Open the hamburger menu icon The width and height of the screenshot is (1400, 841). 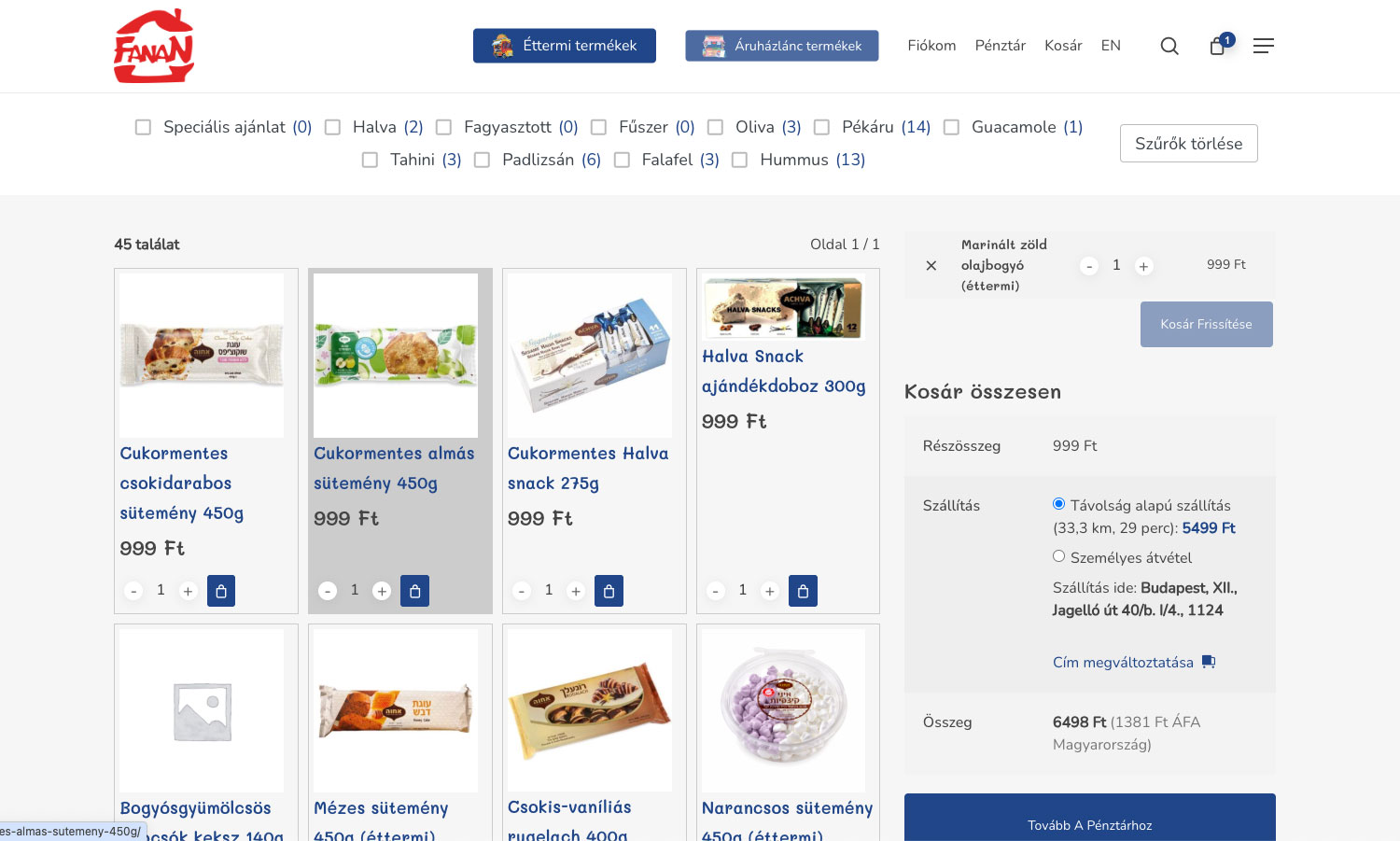(x=1263, y=46)
